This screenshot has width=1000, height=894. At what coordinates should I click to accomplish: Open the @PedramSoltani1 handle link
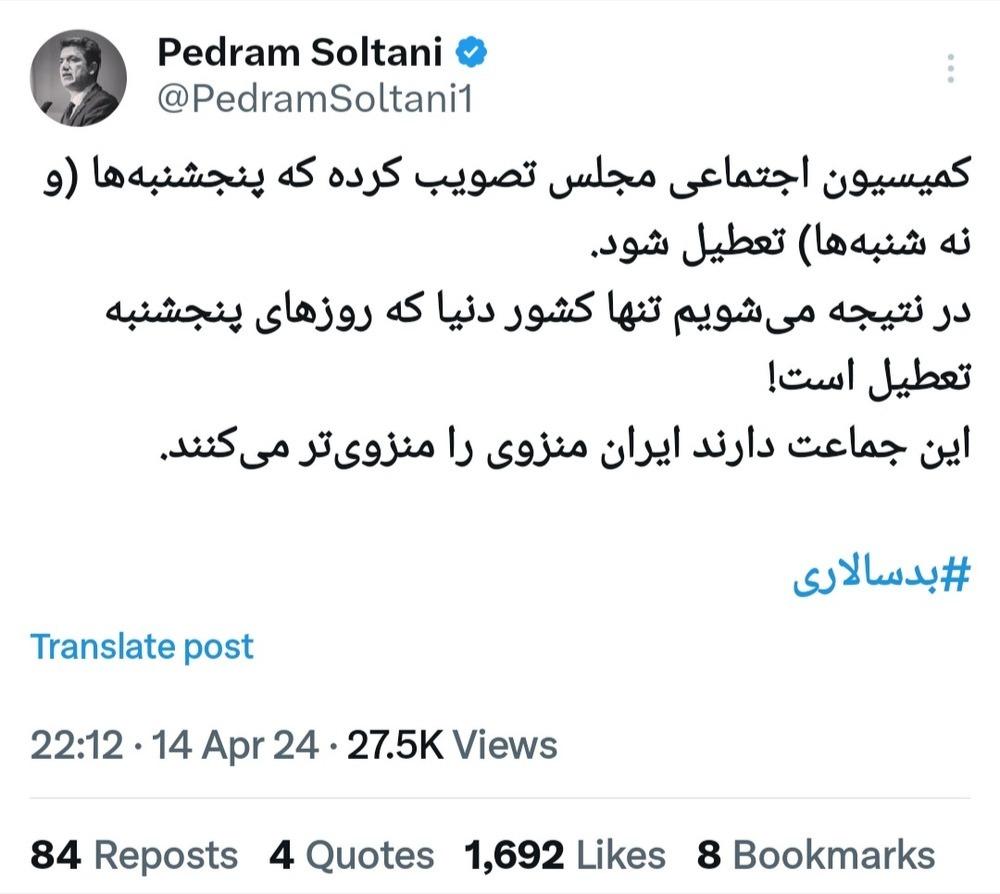click(x=315, y=100)
